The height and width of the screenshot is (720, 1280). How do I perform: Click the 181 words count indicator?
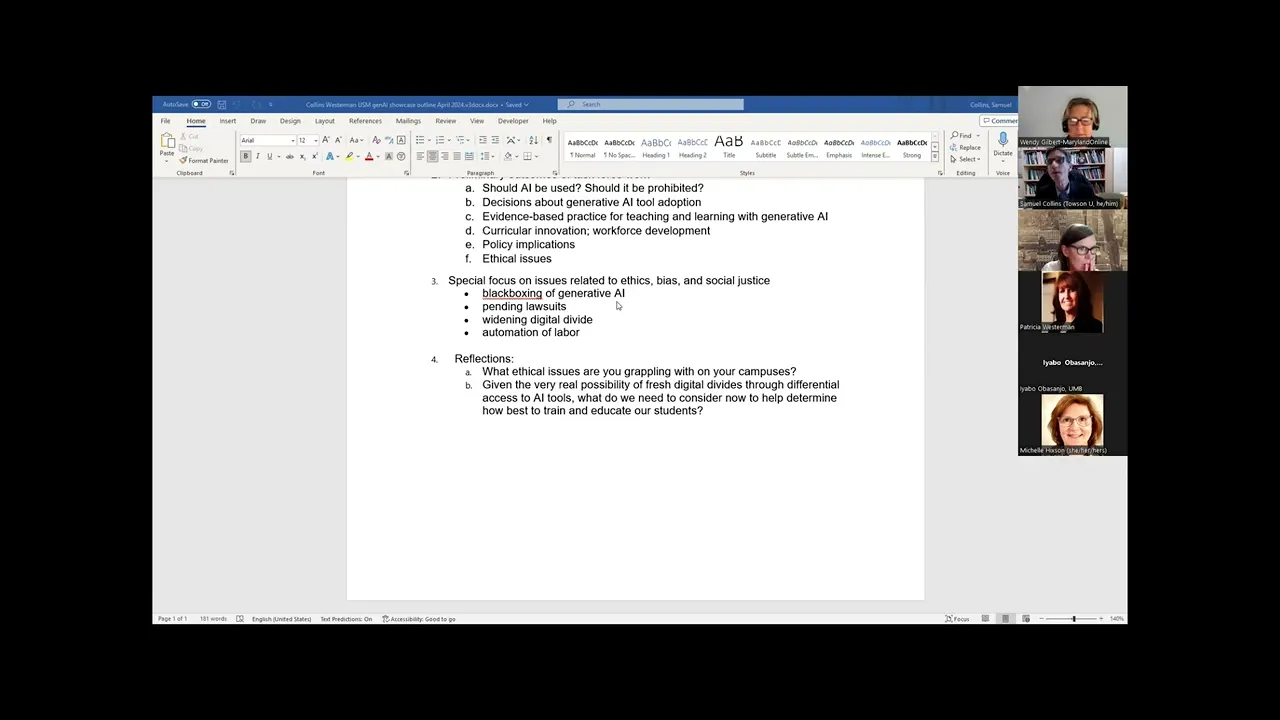[213, 619]
